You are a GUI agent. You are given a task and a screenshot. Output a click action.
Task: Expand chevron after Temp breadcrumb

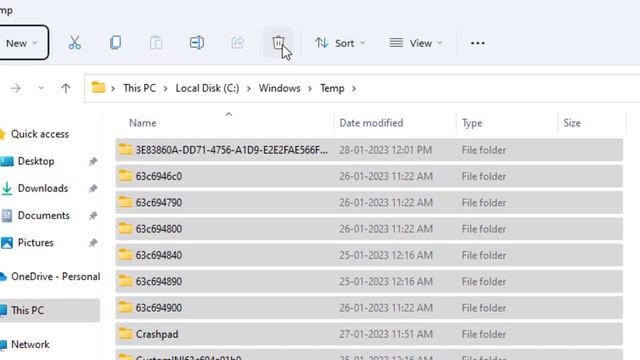[x=353, y=89]
